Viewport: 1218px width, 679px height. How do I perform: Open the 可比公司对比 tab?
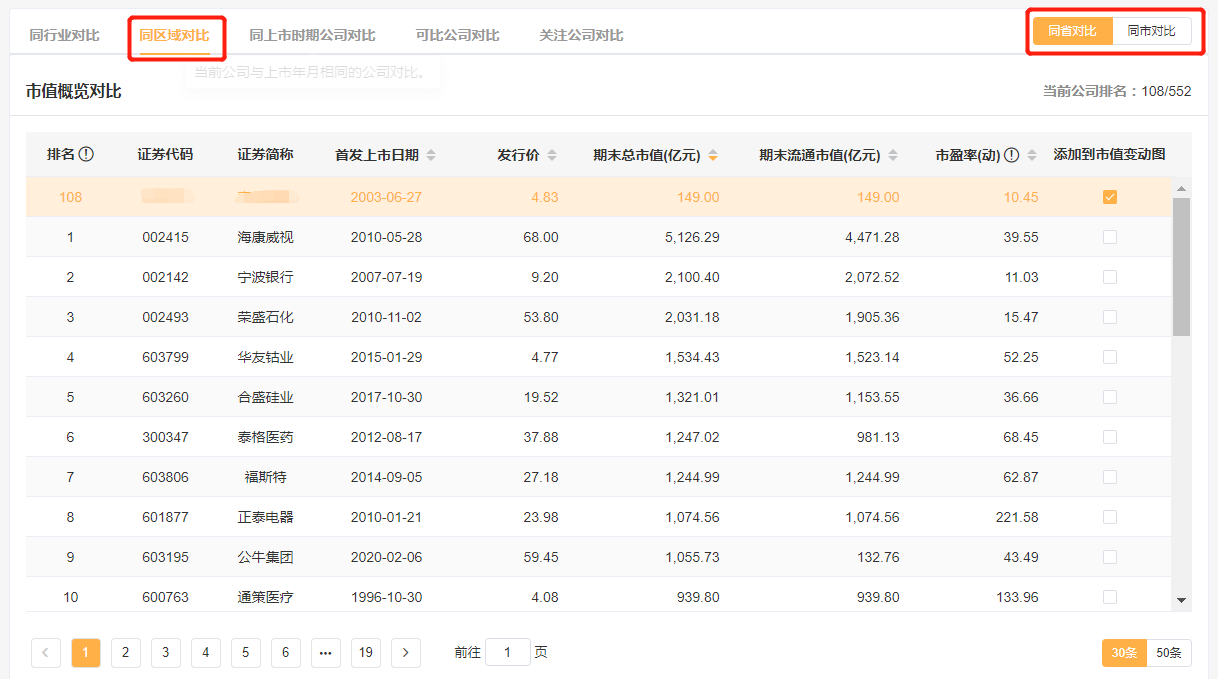[457, 35]
